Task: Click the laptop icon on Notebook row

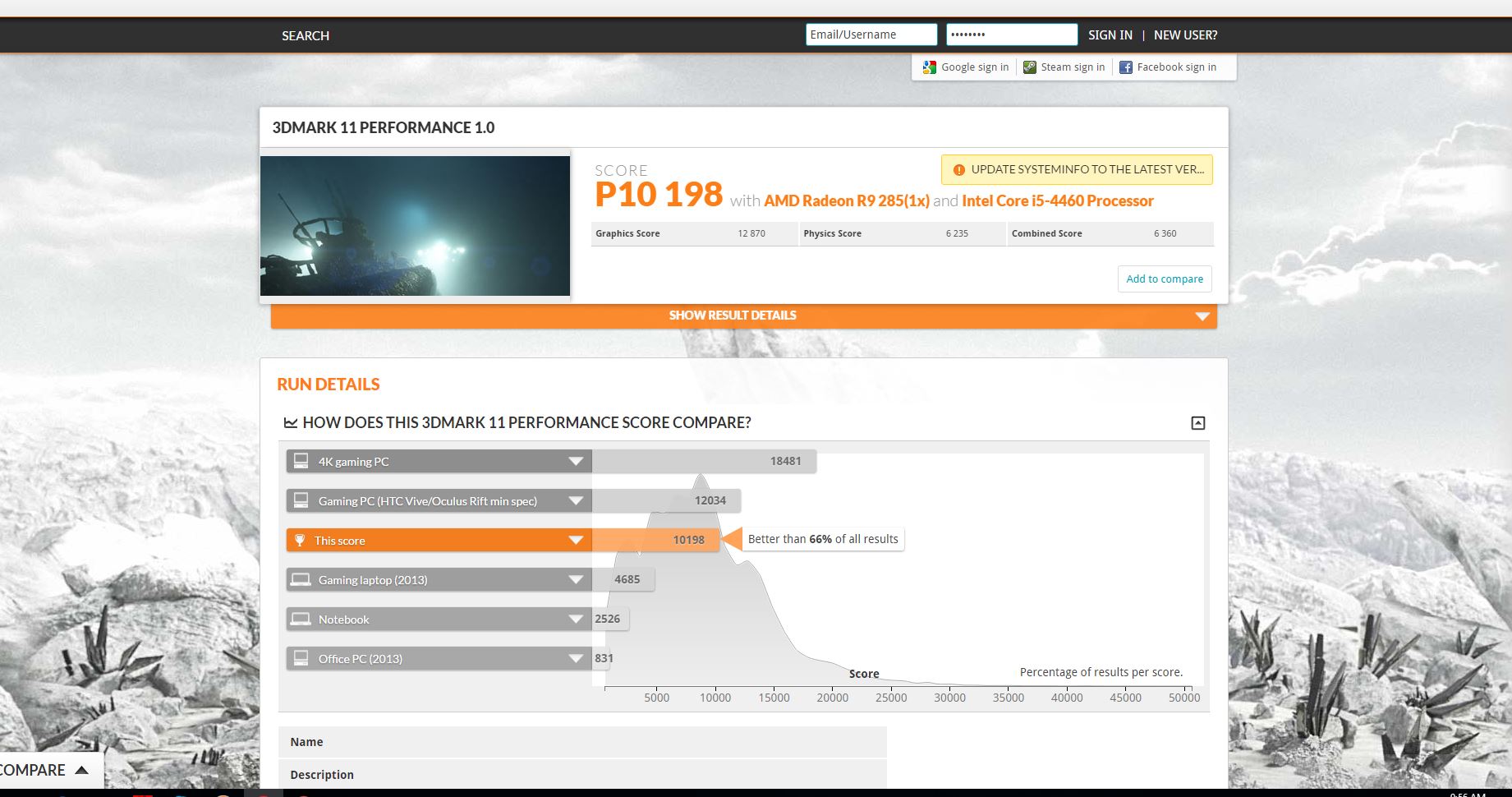Action: click(x=301, y=620)
